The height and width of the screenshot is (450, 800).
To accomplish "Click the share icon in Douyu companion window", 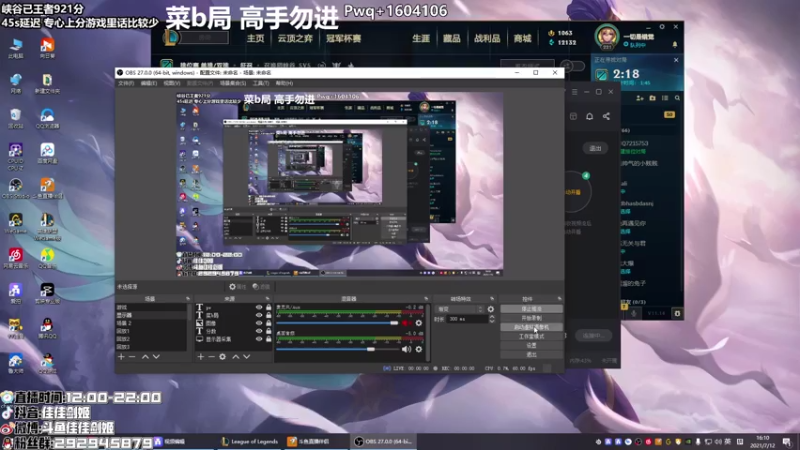I will tap(606, 116).
